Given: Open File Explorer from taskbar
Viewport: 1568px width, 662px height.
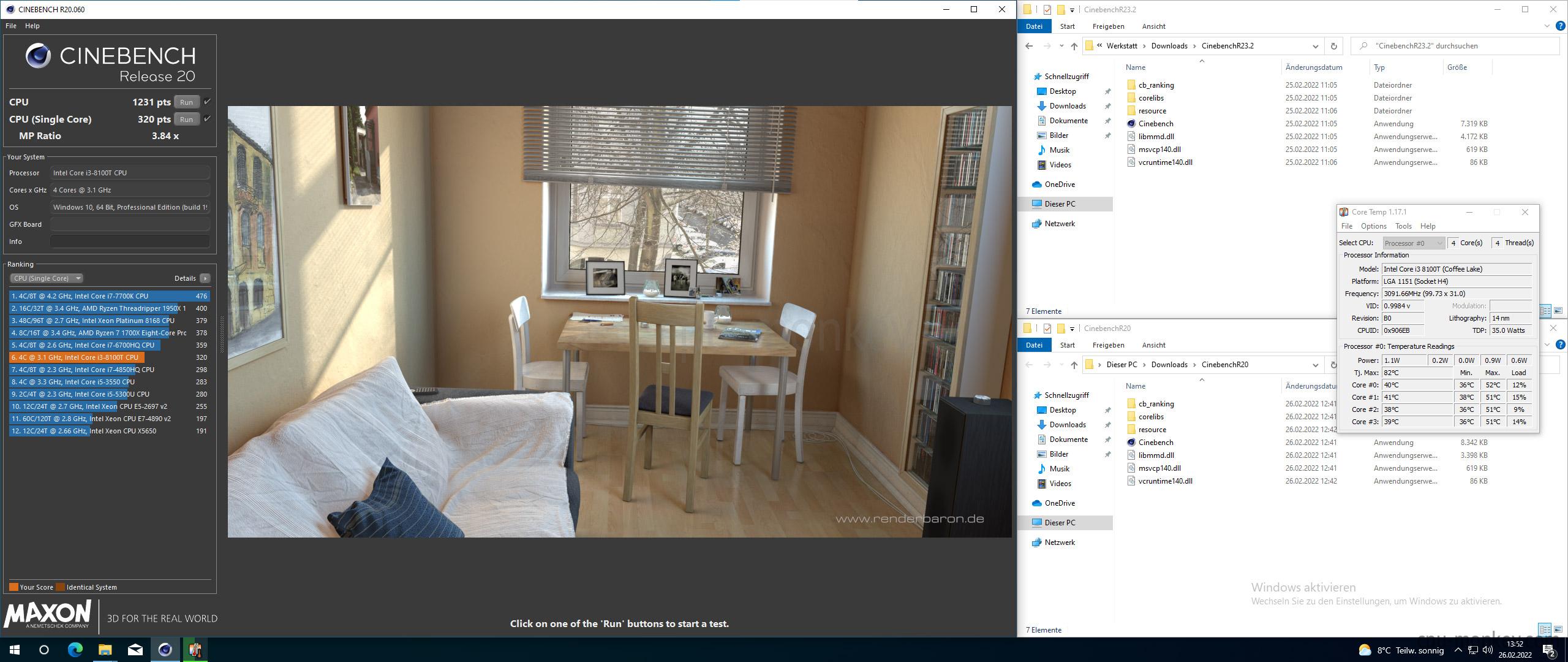Looking at the screenshot, I should pos(105,650).
